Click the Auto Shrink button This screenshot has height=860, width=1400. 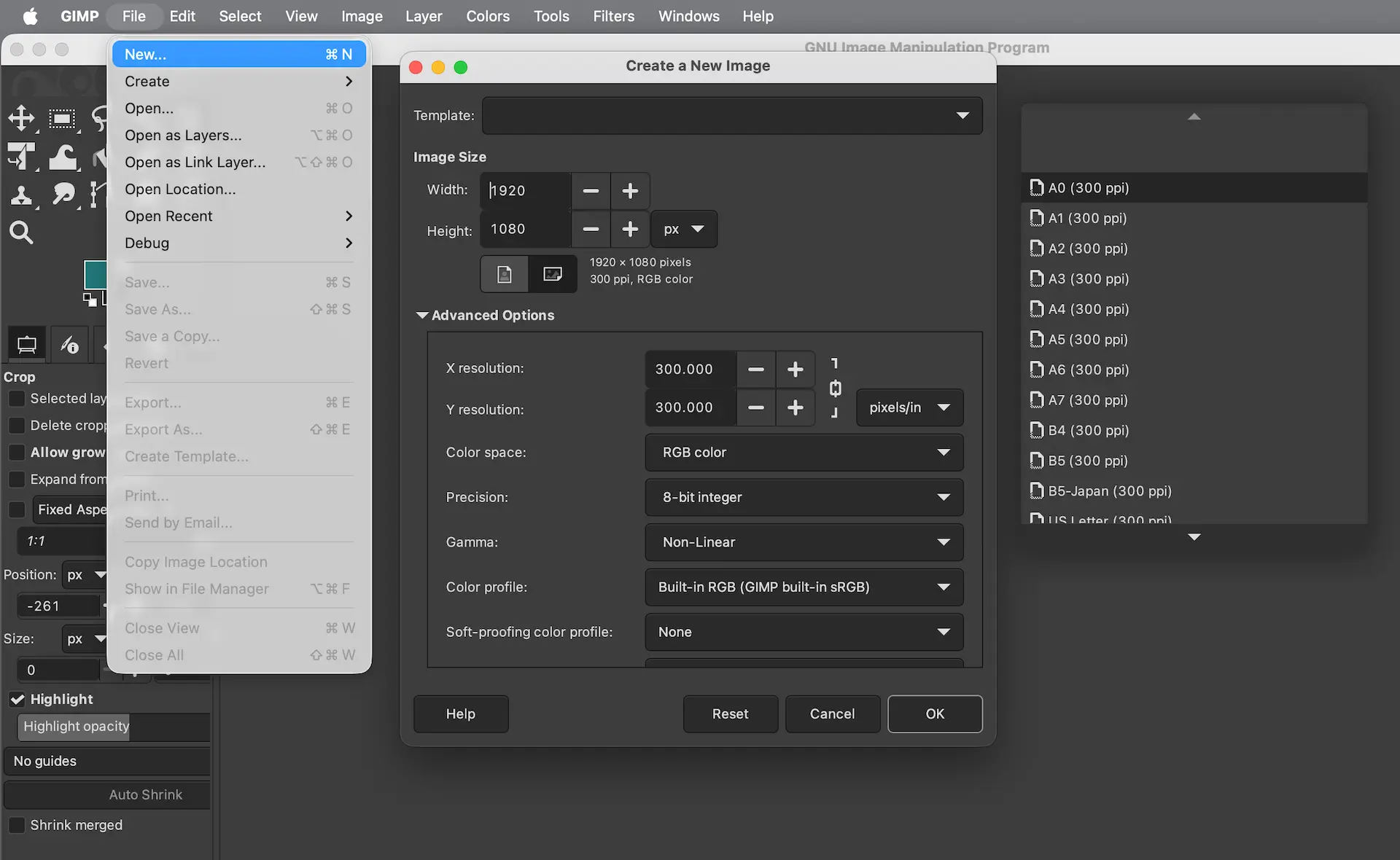[107, 794]
